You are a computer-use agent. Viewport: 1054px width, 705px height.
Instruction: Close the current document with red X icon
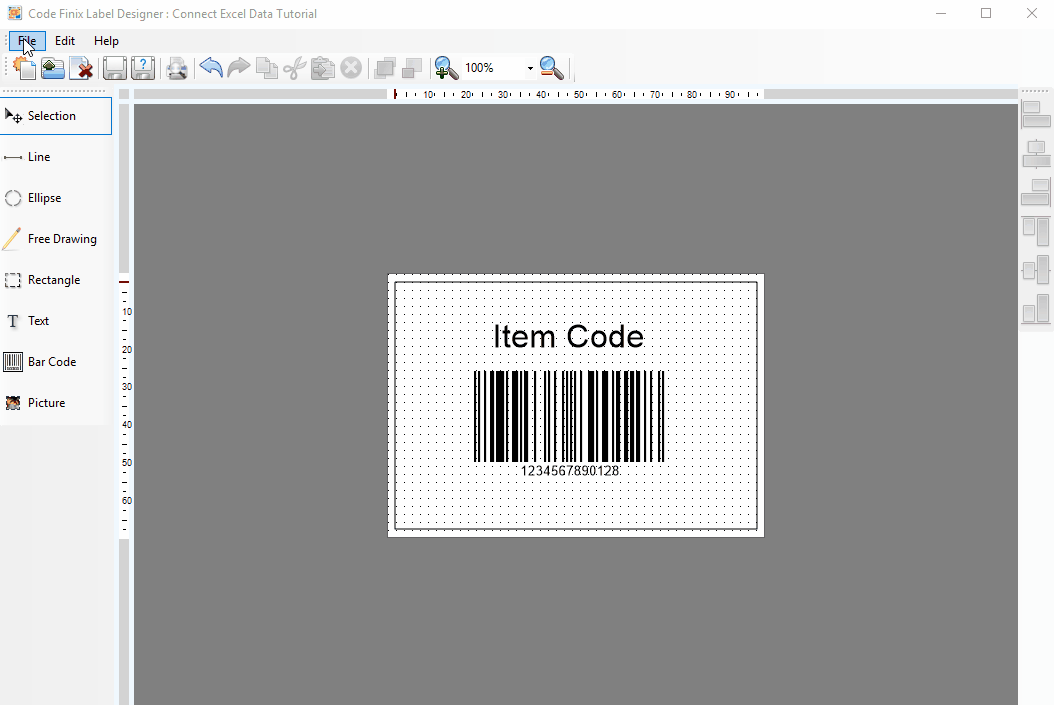click(81, 68)
